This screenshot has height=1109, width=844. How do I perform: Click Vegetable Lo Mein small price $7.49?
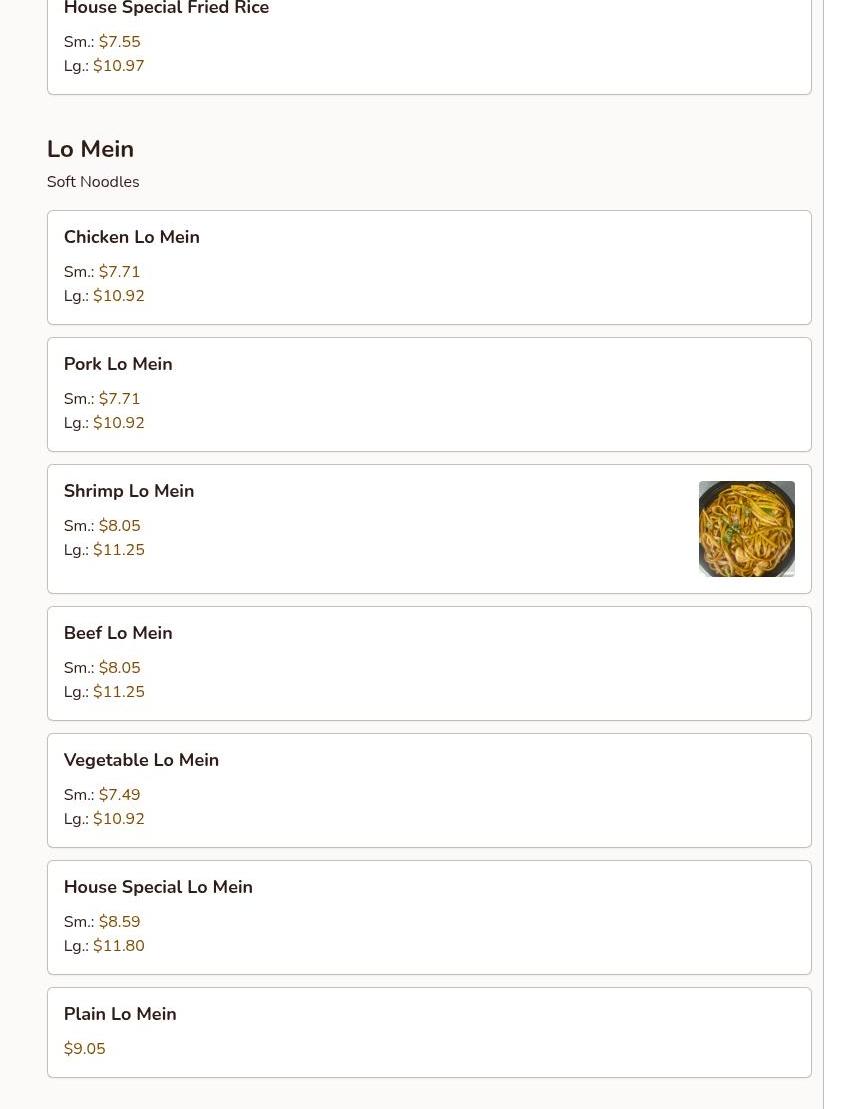[x=120, y=794]
